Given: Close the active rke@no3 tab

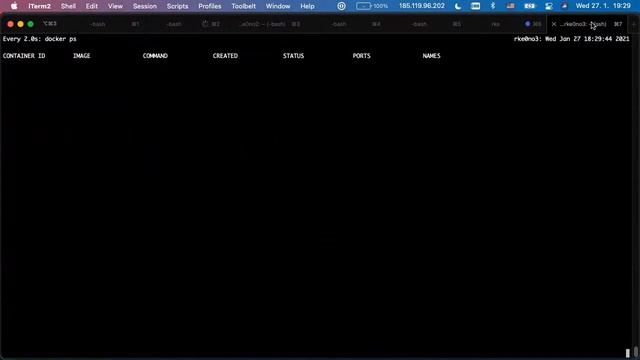Looking at the screenshot, I should point(554,24).
